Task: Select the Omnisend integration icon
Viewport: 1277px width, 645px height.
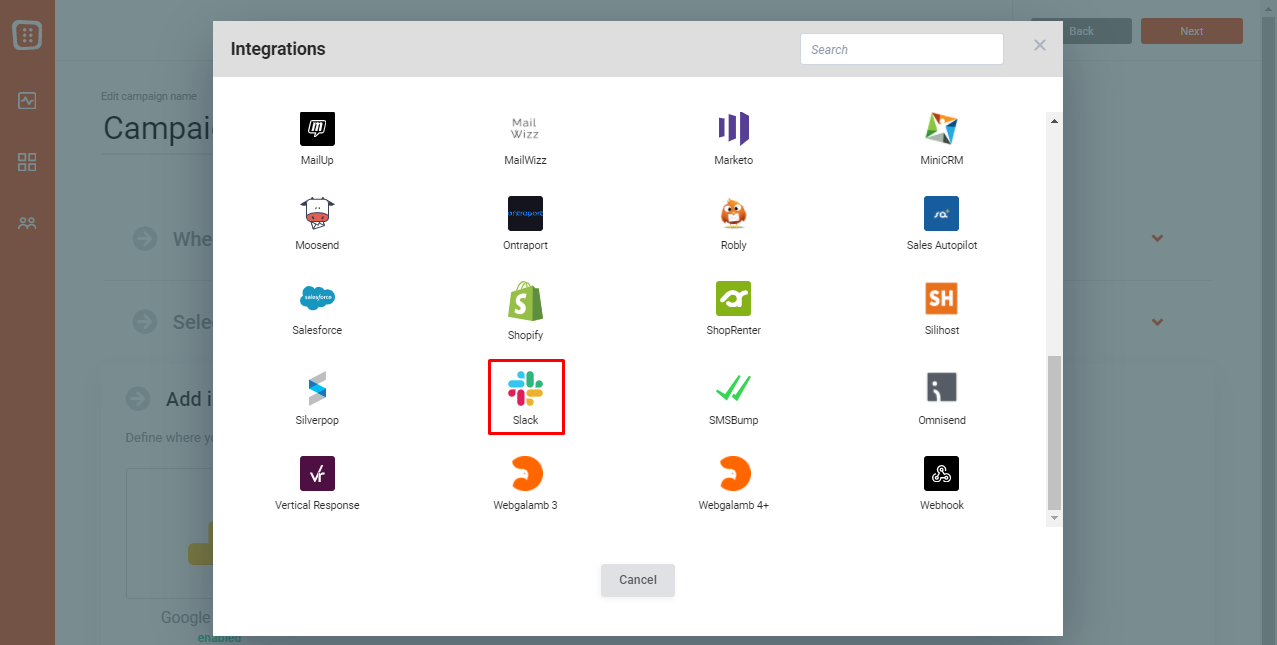Action: point(941,388)
